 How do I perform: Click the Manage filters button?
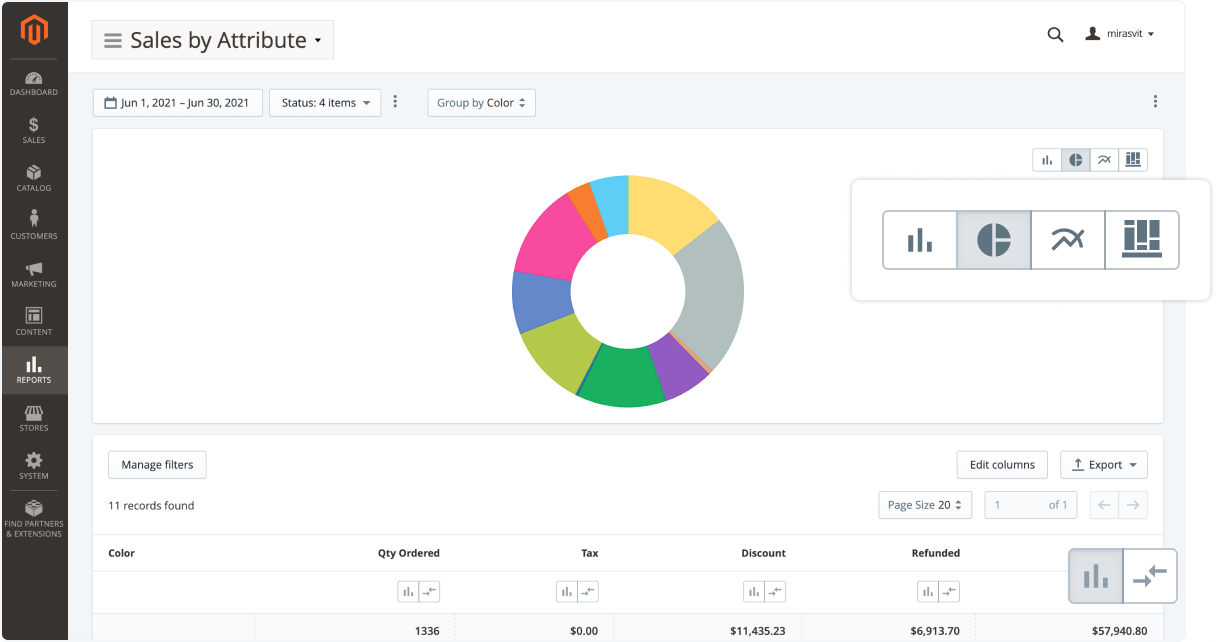(157, 465)
